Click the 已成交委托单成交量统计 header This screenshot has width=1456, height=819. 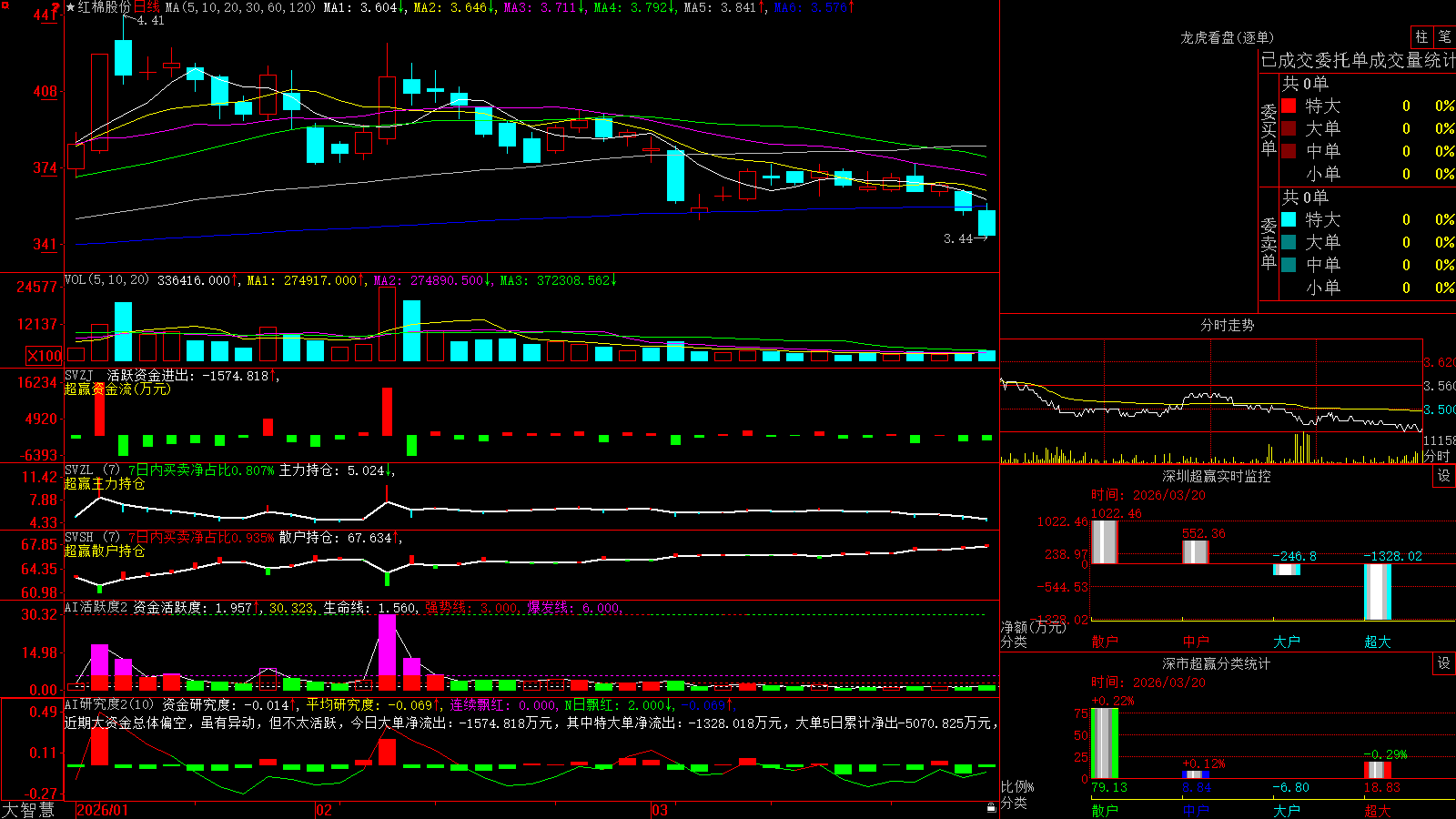(1358, 60)
